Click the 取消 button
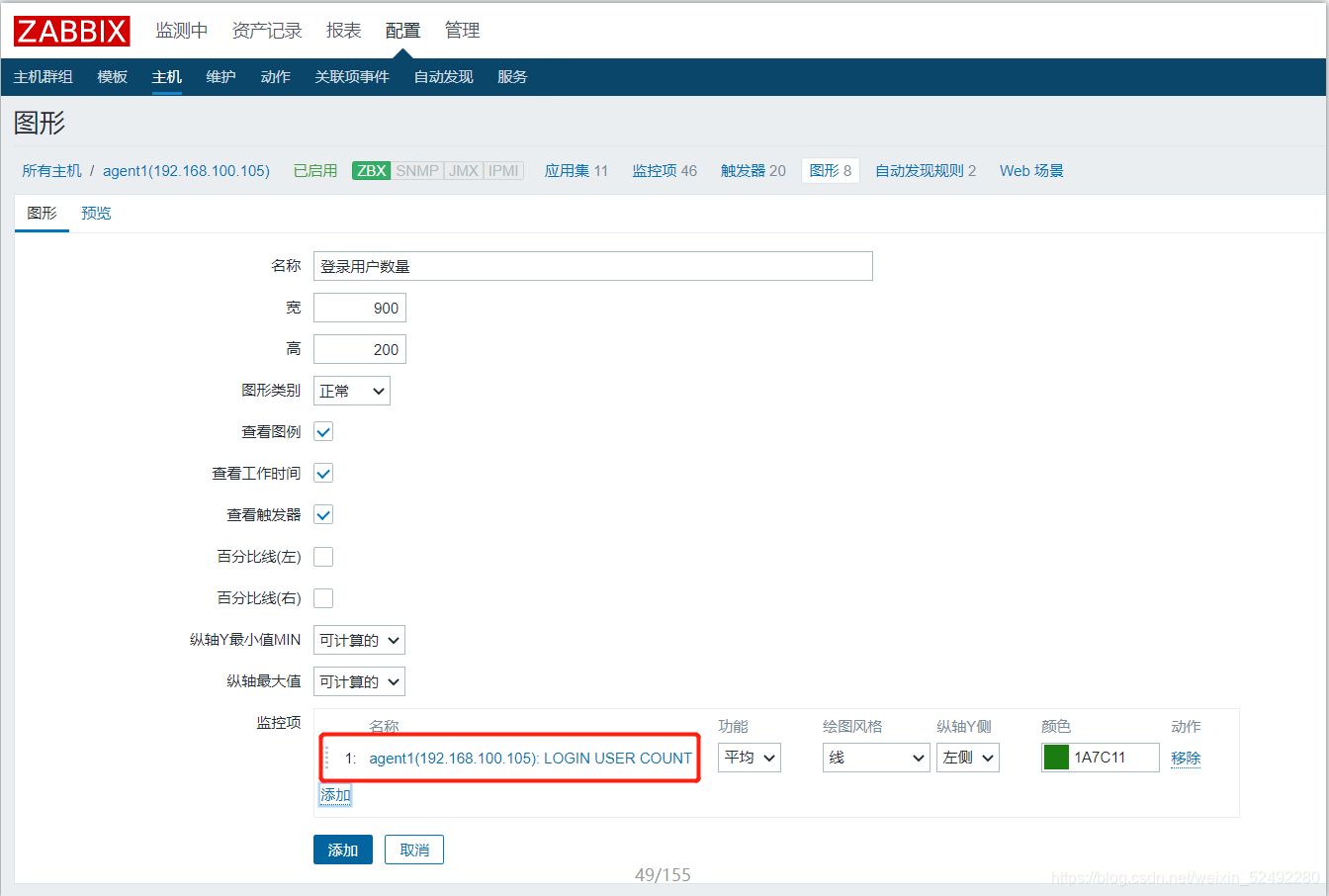Viewport: 1329px width, 896px height. click(414, 850)
